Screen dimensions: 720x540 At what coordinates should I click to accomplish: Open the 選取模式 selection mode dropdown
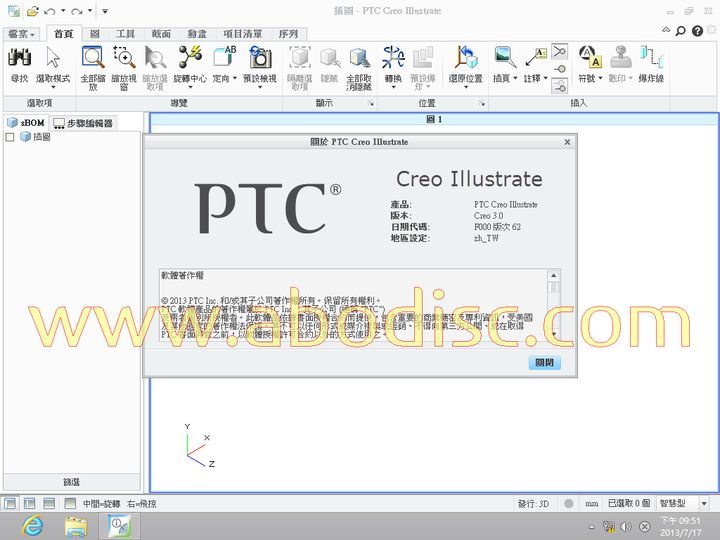53,78
